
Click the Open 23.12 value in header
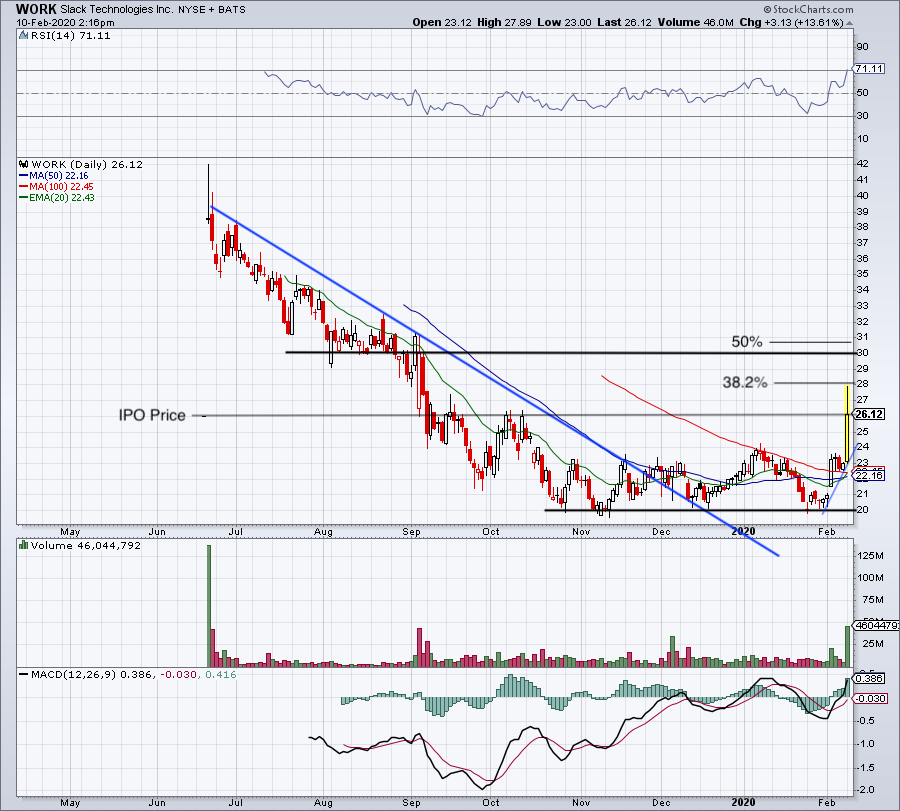(442, 22)
